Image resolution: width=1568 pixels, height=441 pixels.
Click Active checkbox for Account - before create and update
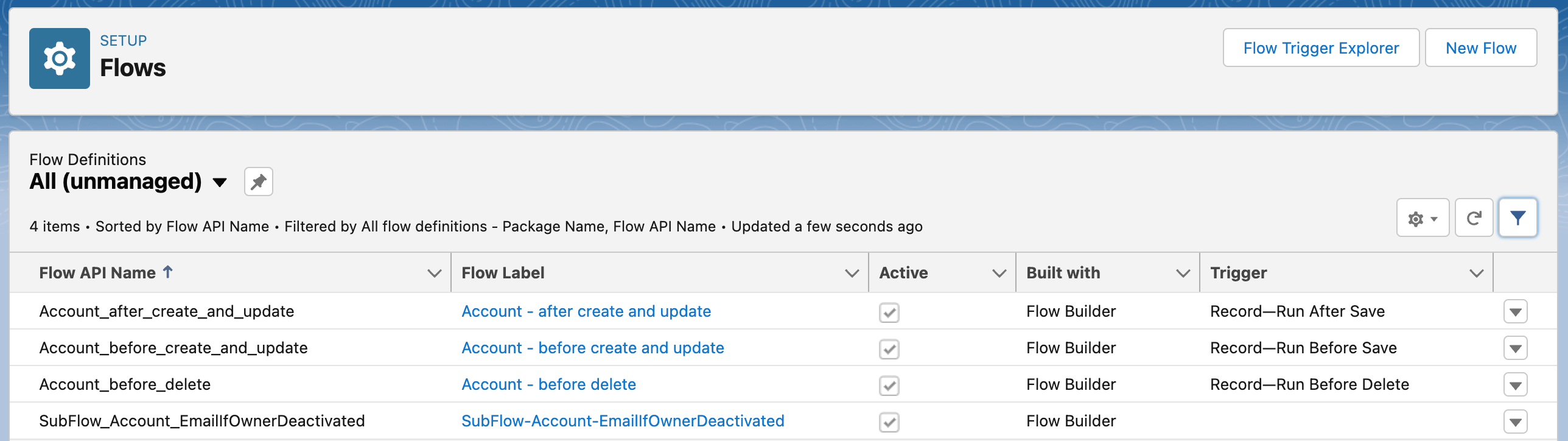[x=889, y=349]
